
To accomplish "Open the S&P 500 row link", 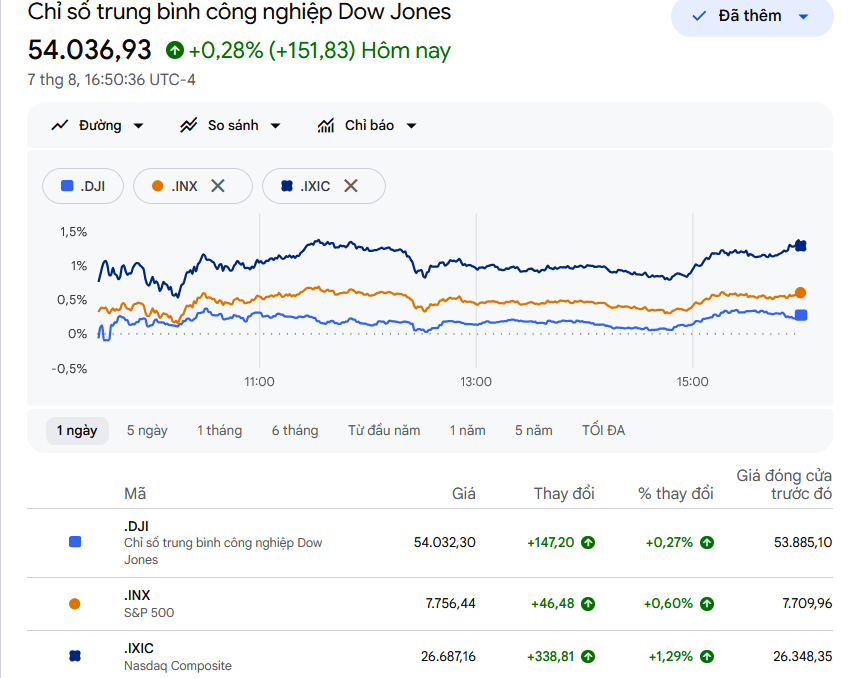I will tap(149, 612).
